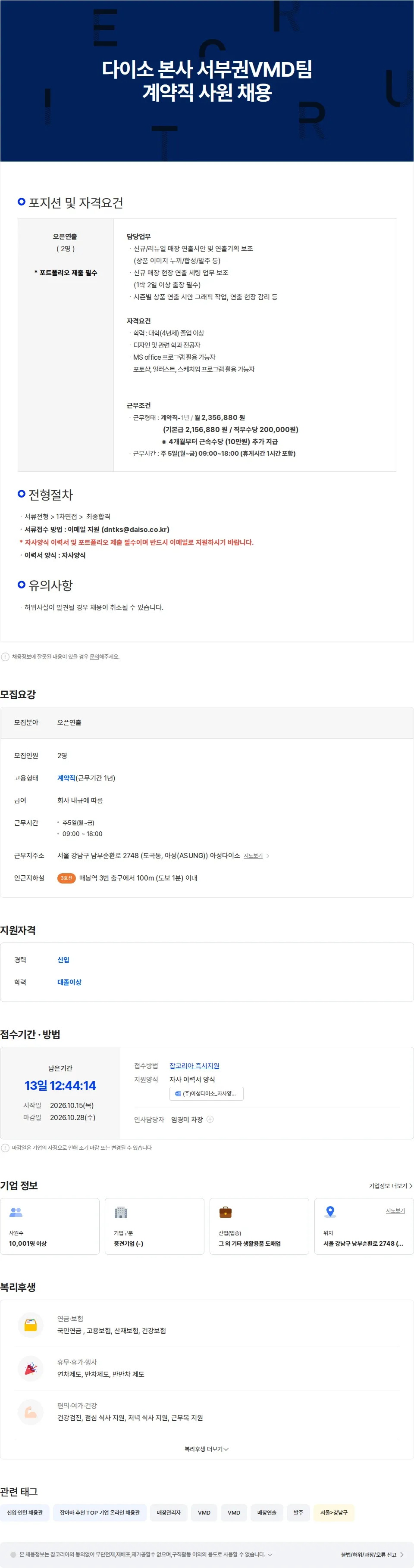Click the dntks@daiso.co.kr email line
This screenshot has height=1568, width=414.
[x=97, y=529]
